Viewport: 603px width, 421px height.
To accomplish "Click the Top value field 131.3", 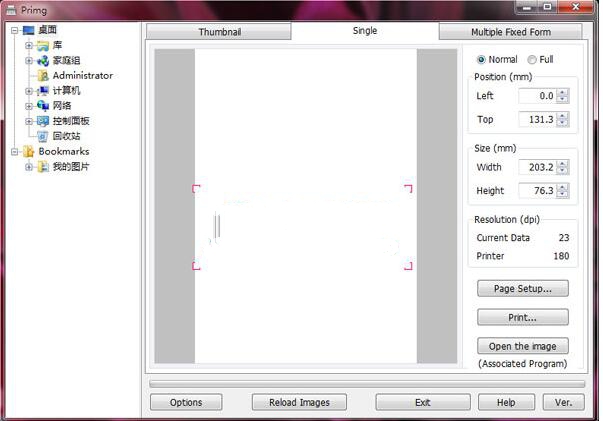I will [x=538, y=120].
